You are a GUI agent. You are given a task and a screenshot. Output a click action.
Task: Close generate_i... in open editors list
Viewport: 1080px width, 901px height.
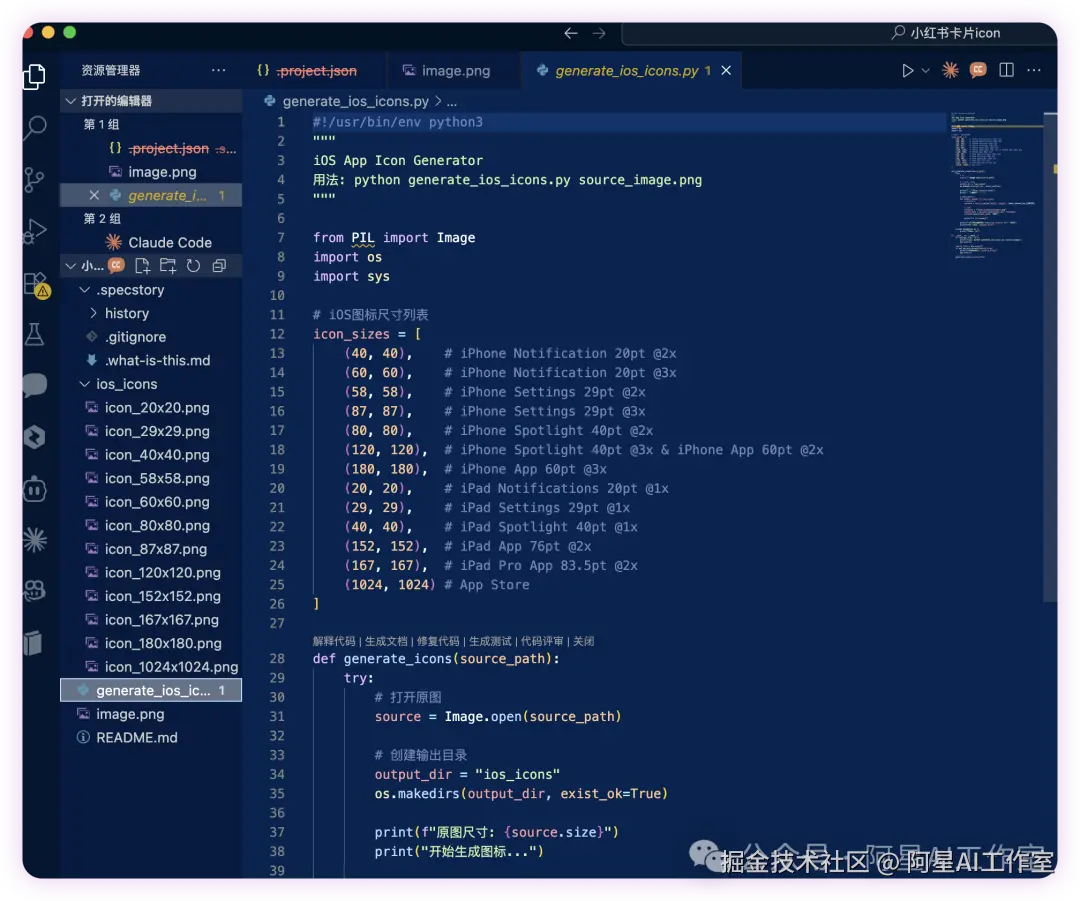(94, 196)
